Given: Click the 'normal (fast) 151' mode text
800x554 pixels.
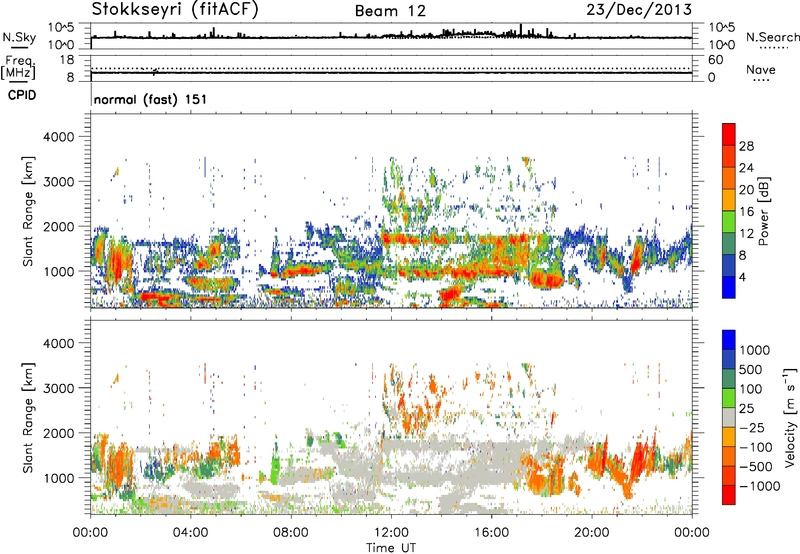Looking at the screenshot, I should point(151,99).
